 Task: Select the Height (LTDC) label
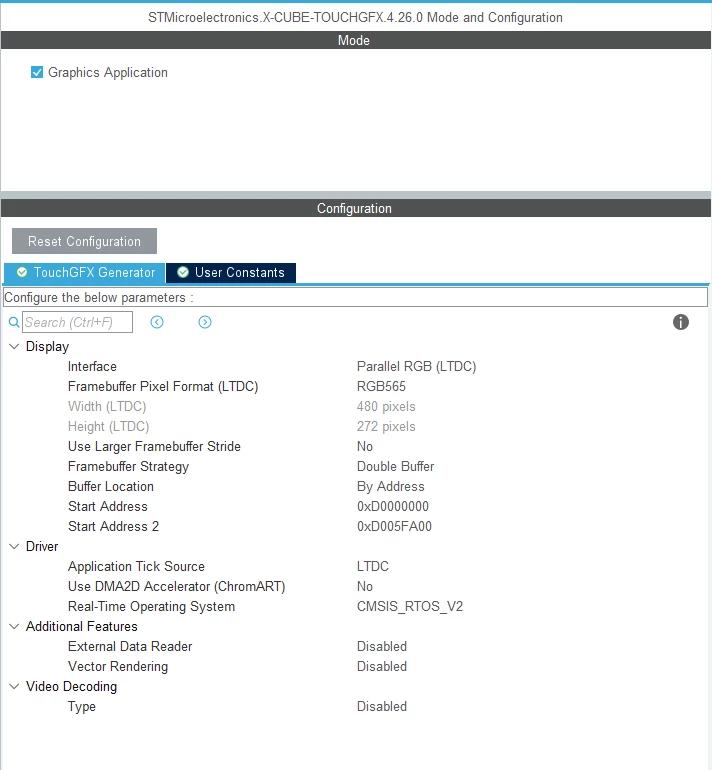pos(108,426)
